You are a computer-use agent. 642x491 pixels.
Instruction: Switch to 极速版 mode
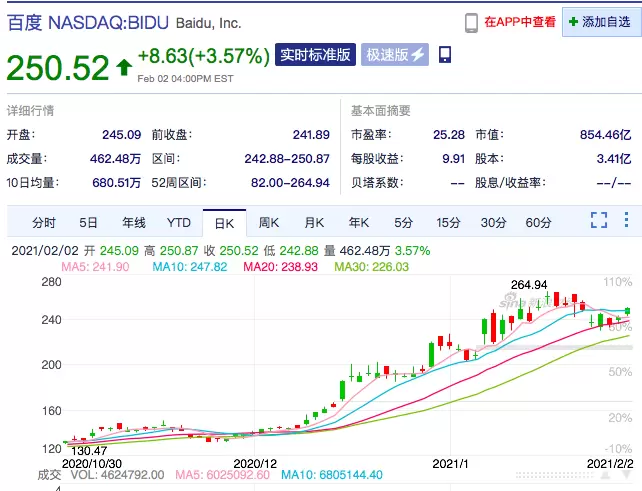tap(394, 56)
